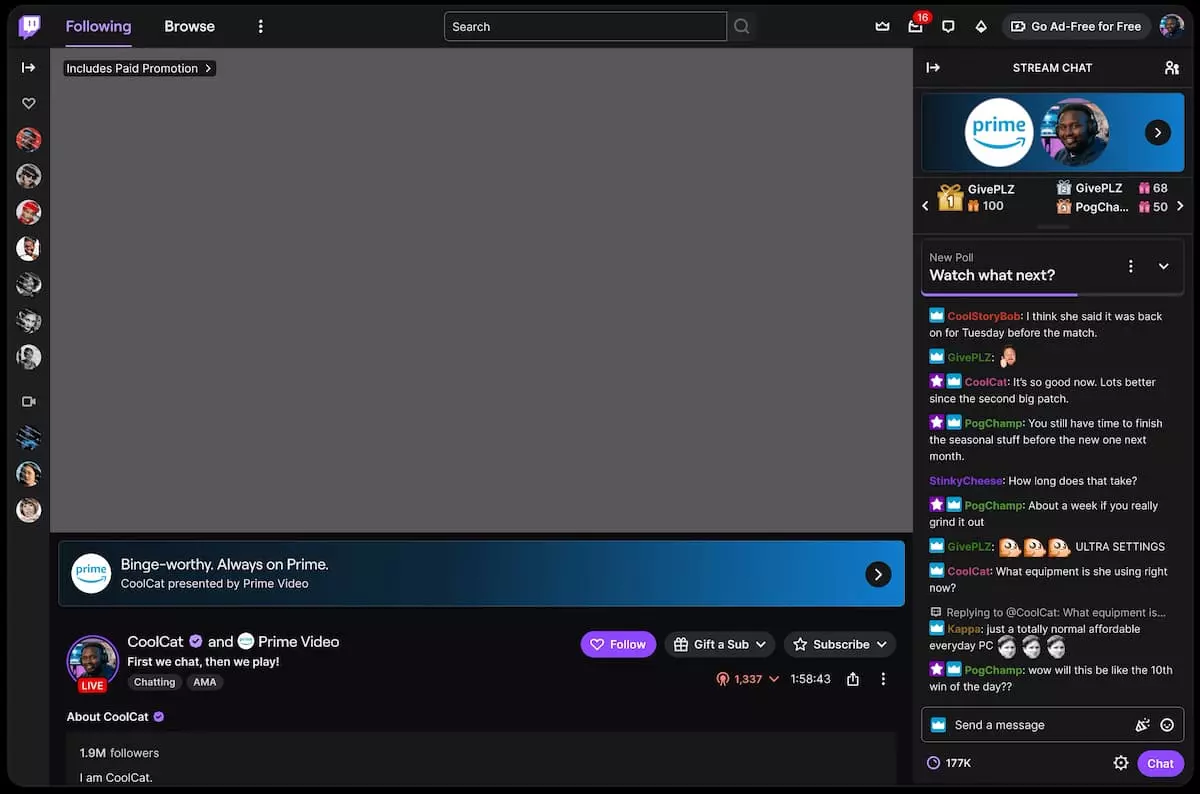Image resolution: width=1200 pixels, height=794 pixels.
Task: Click the Chatting category tag
Action: (154, 682)
